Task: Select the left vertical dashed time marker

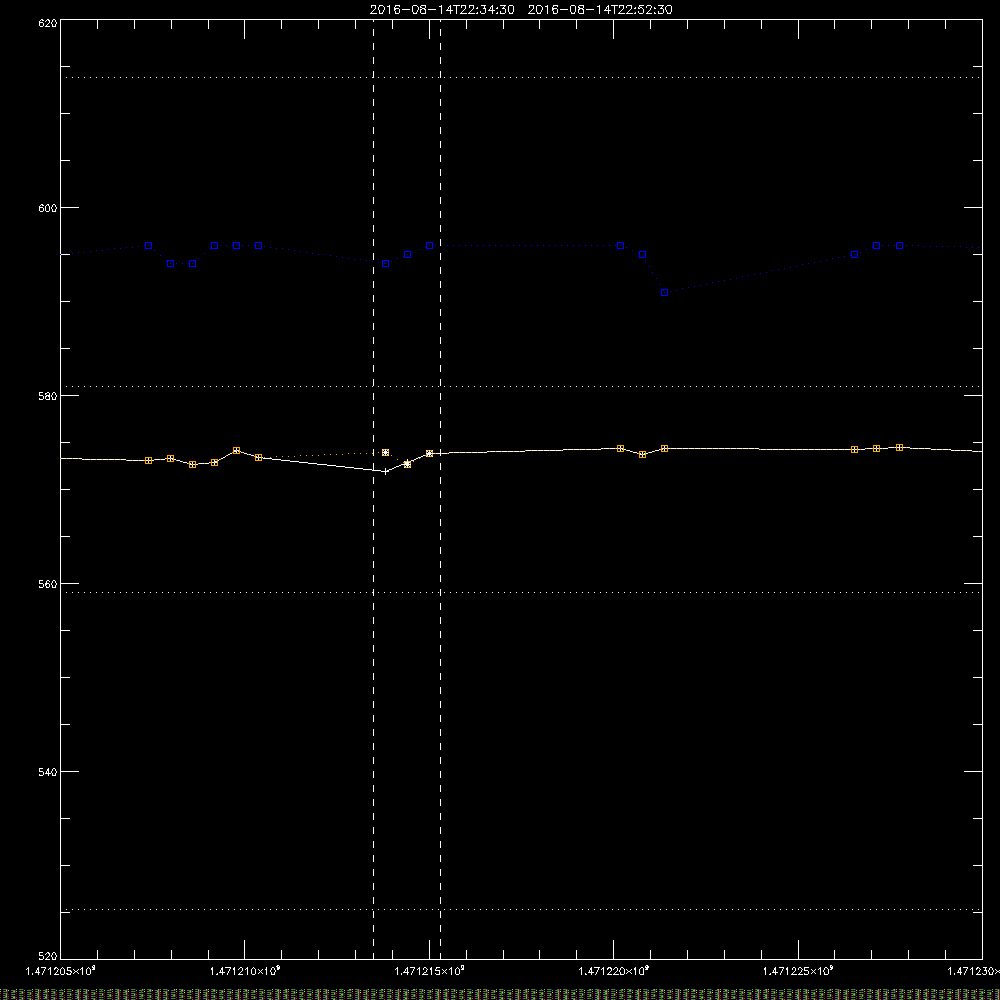Action: tap(374, 489)
